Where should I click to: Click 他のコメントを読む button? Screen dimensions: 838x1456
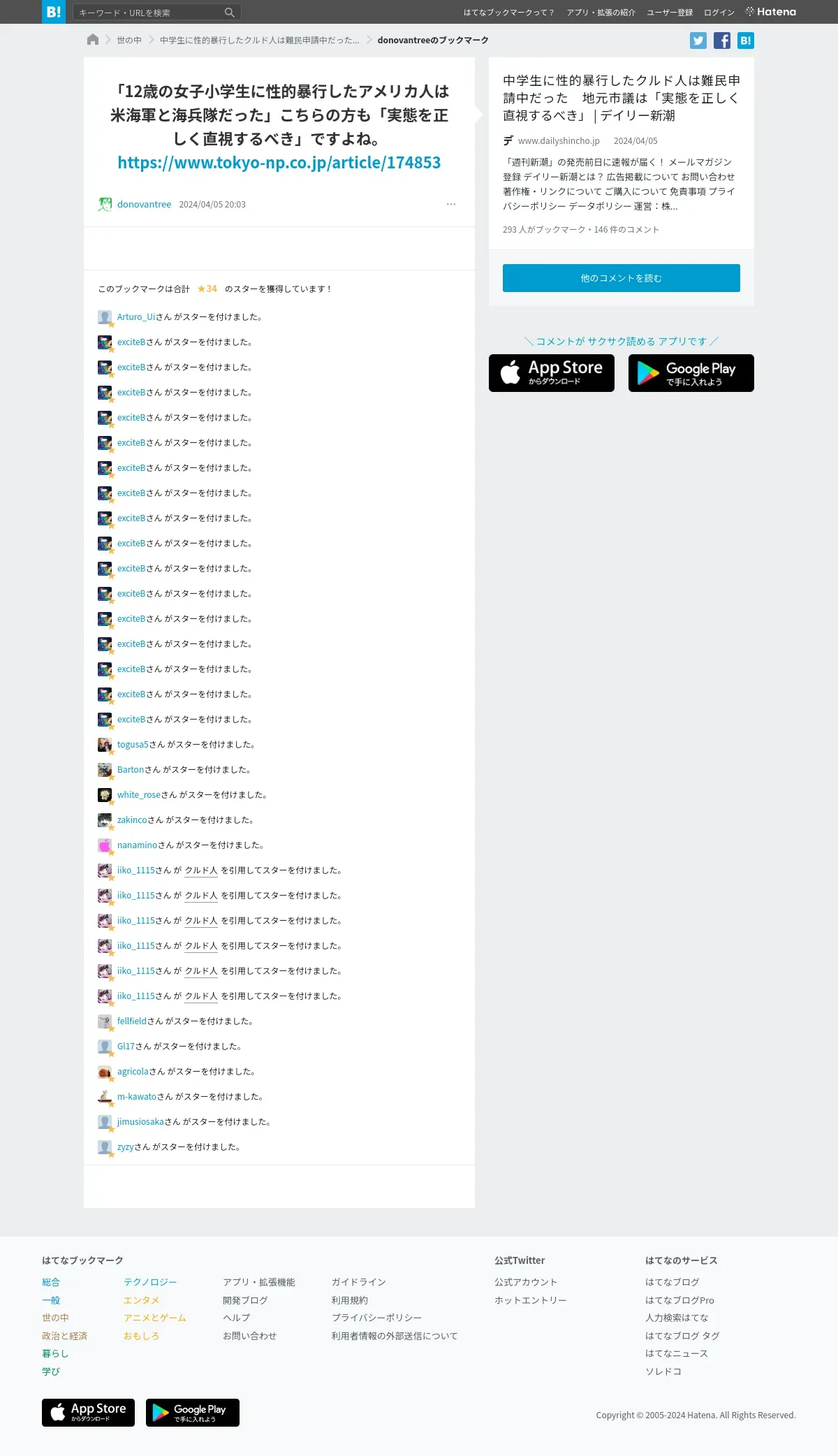[622, 278]
